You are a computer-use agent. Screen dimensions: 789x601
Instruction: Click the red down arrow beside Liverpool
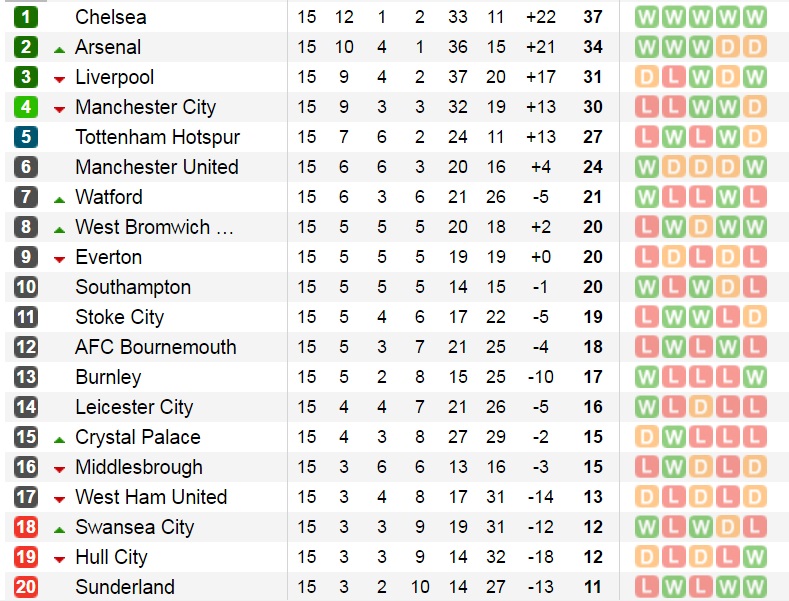click(59, 80)
